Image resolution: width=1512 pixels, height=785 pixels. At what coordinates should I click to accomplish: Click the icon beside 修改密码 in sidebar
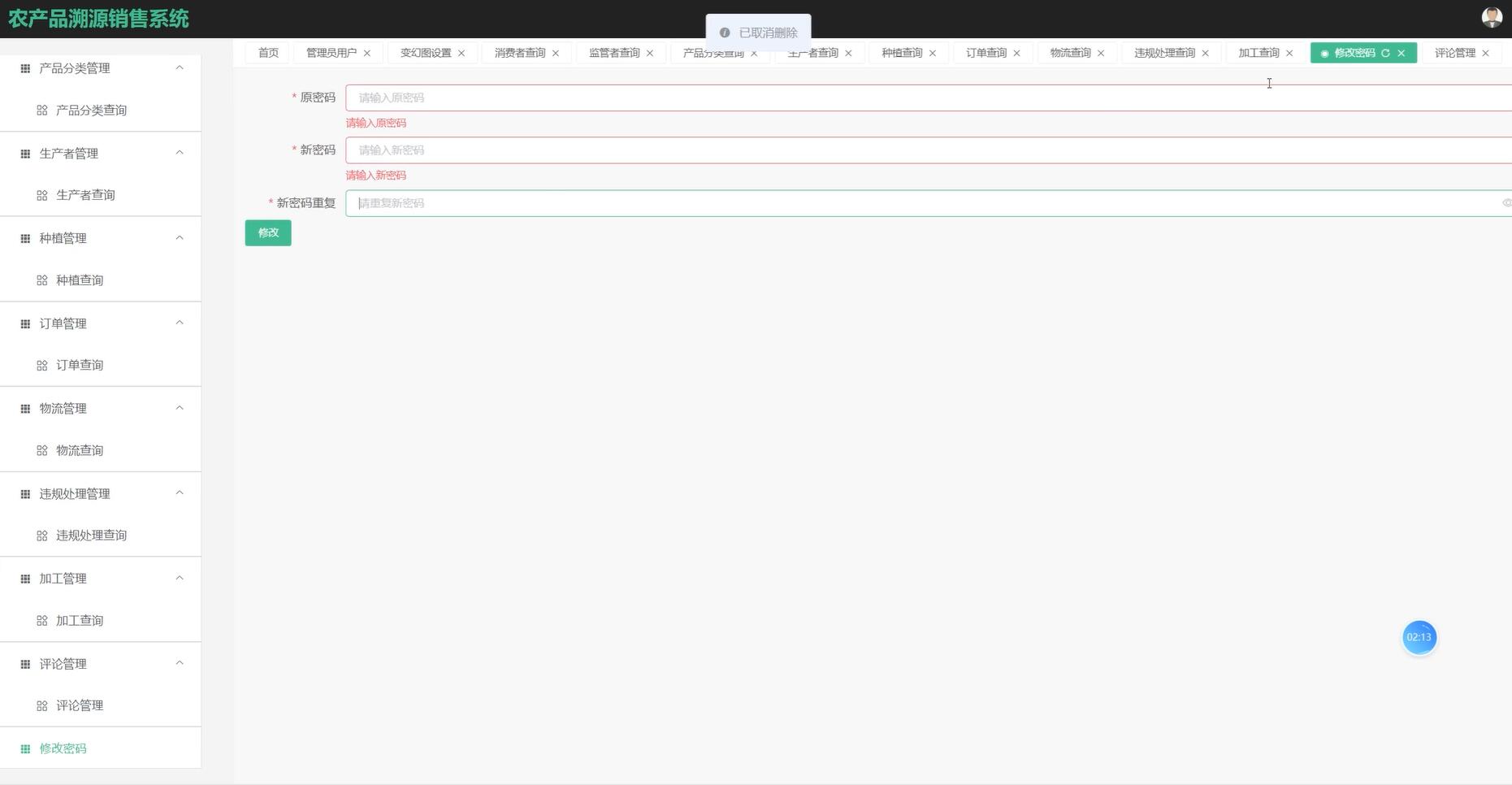tap(25, 748)
